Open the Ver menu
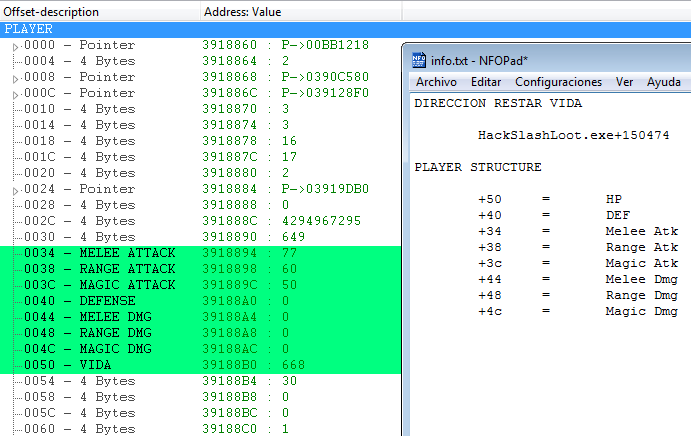 coord(624,82)
